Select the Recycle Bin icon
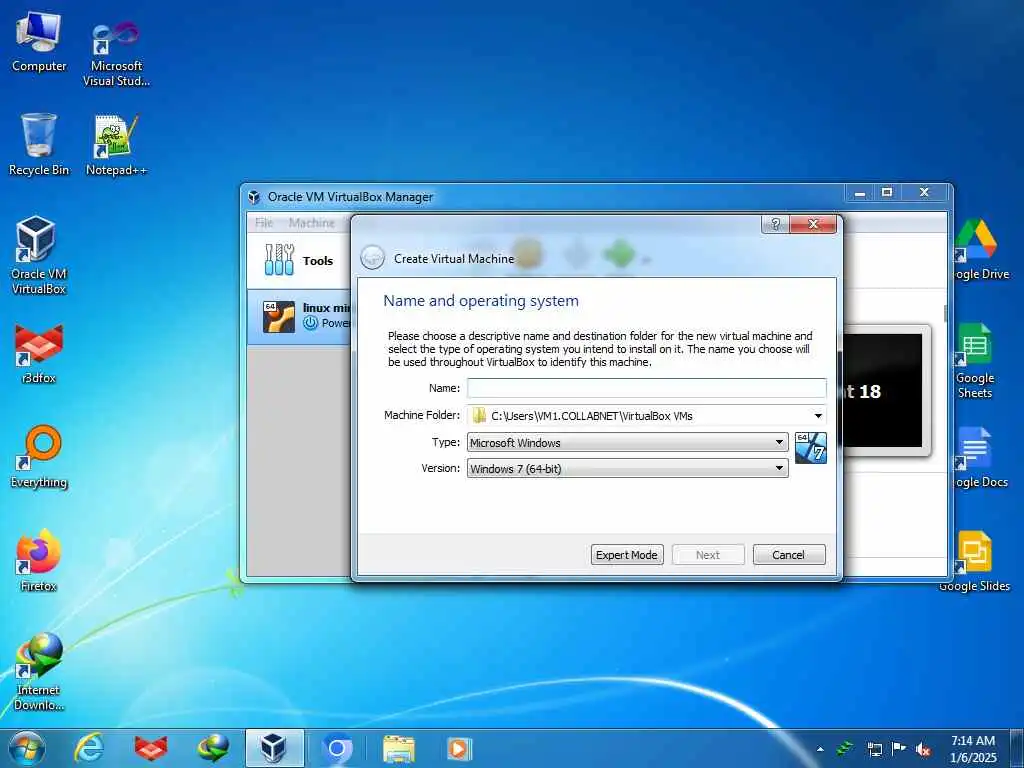The image size is (1024, 768). coord(39,144)
